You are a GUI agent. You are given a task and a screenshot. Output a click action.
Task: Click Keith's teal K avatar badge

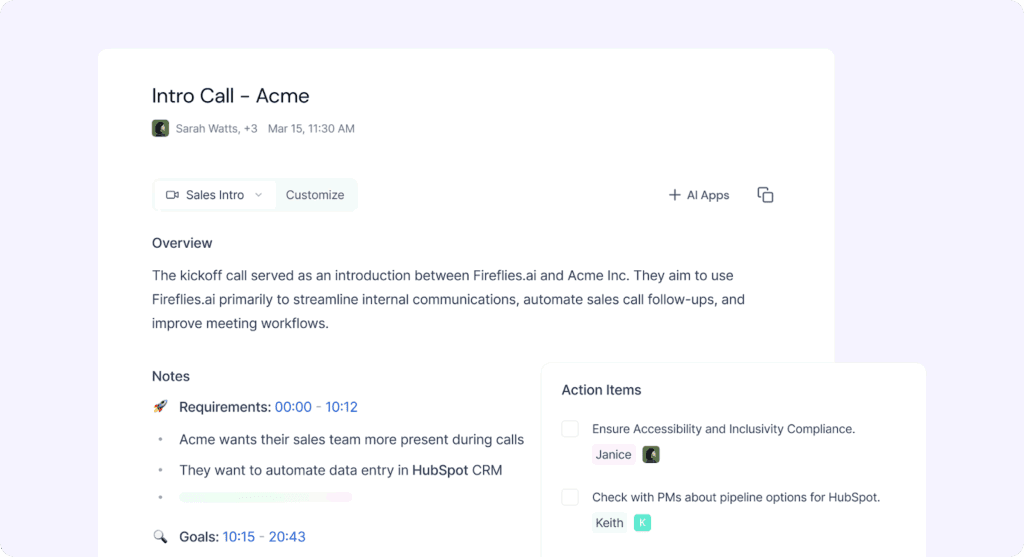[642, 522]
